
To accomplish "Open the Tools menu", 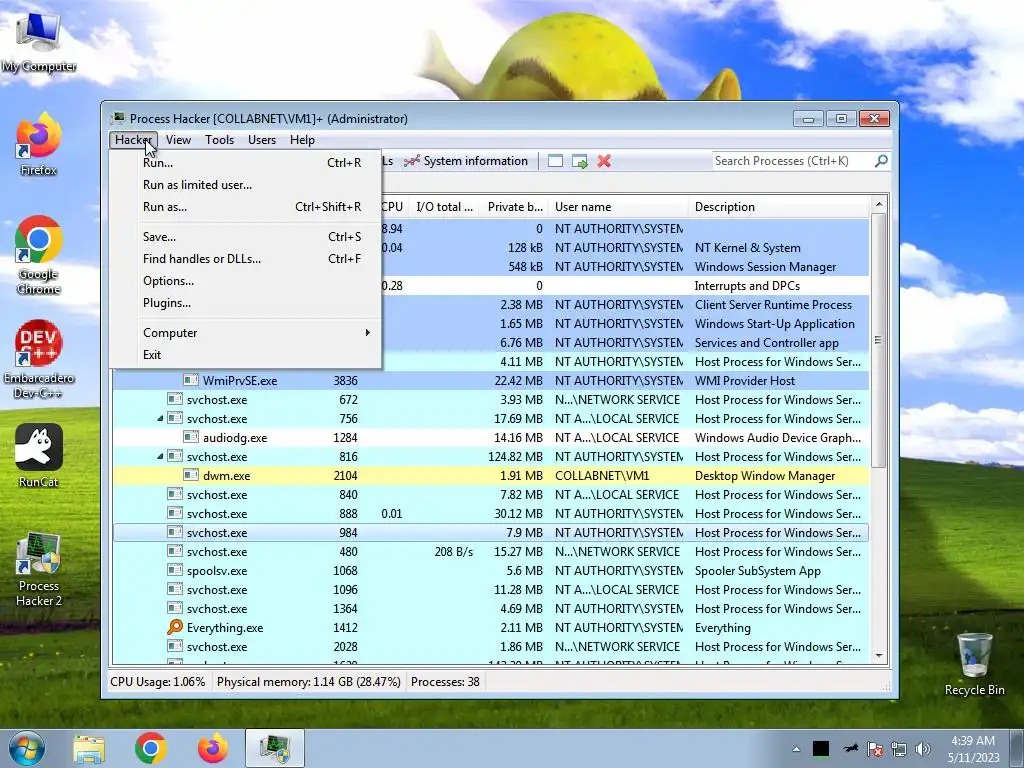I will tap(219, 140).
